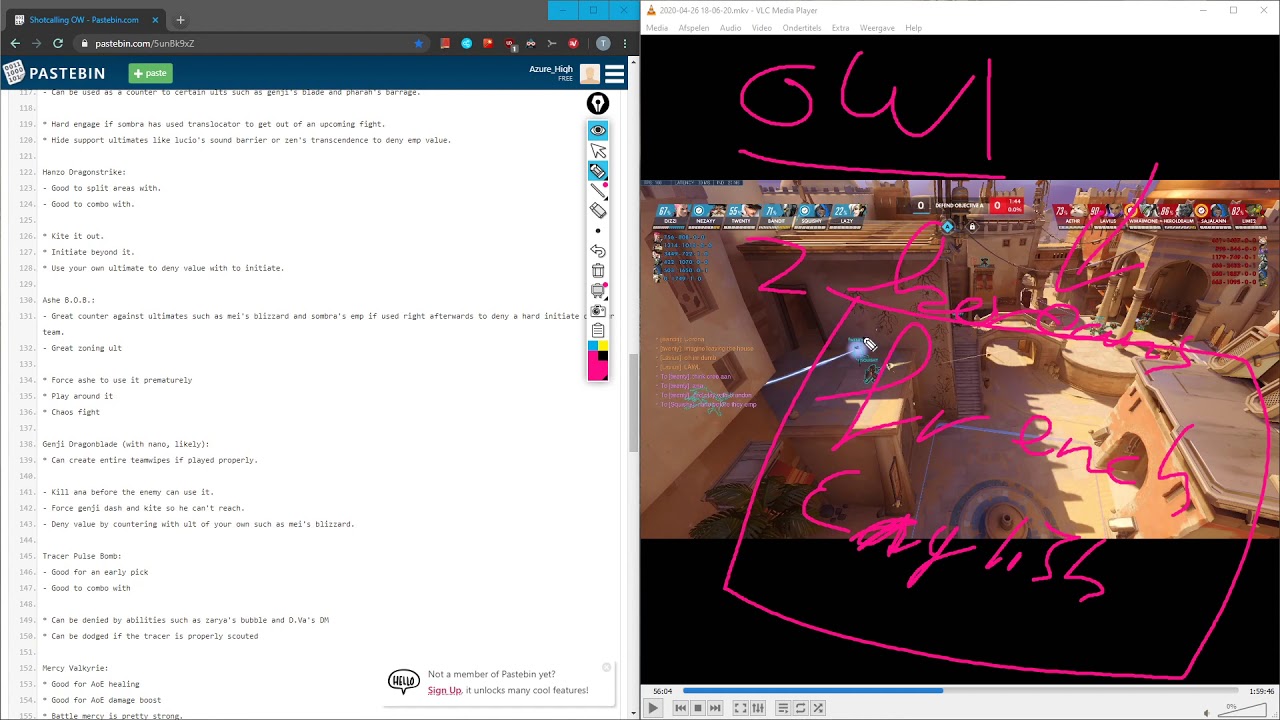Select the highlighter marker tool

(598, 171)
